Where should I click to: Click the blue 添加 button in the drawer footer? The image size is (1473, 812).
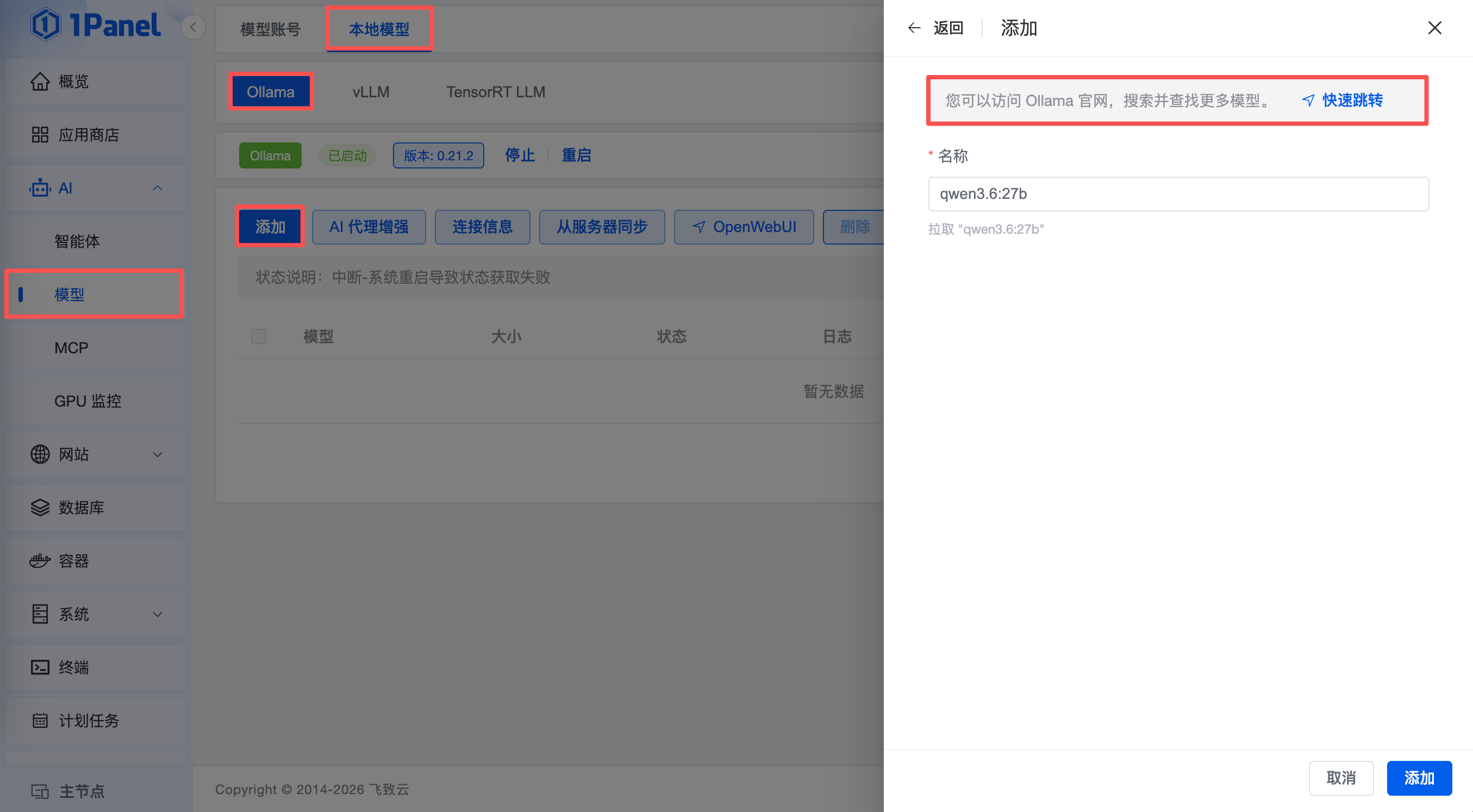(x=1419, y=778)
